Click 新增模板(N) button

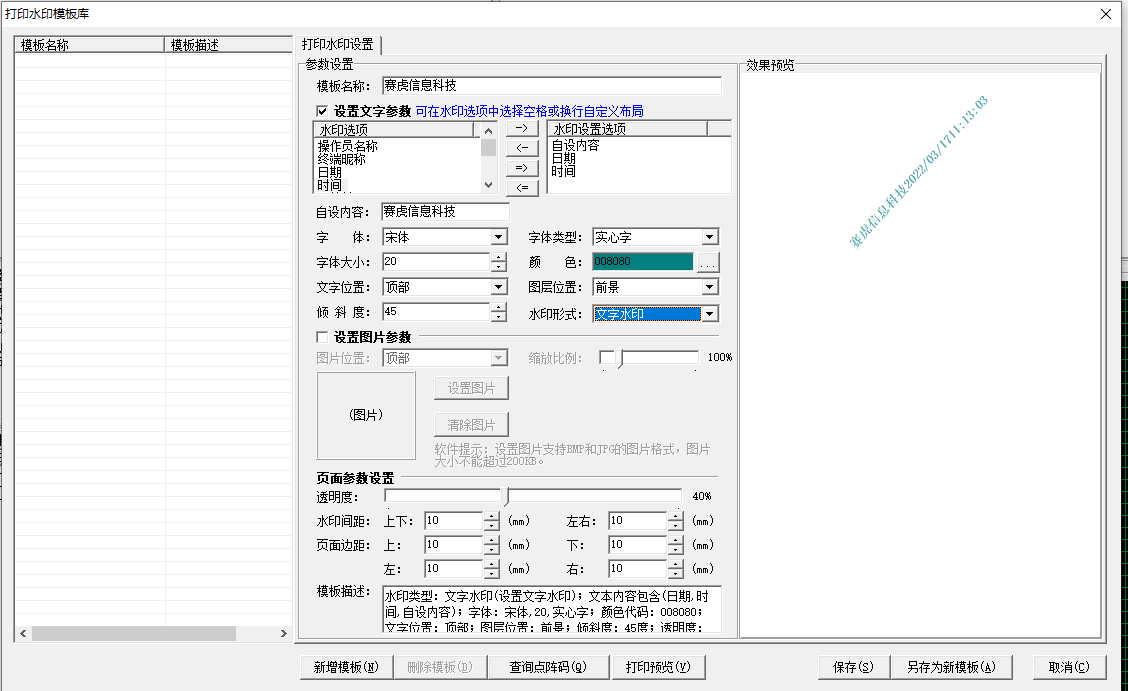pos(346,667)
